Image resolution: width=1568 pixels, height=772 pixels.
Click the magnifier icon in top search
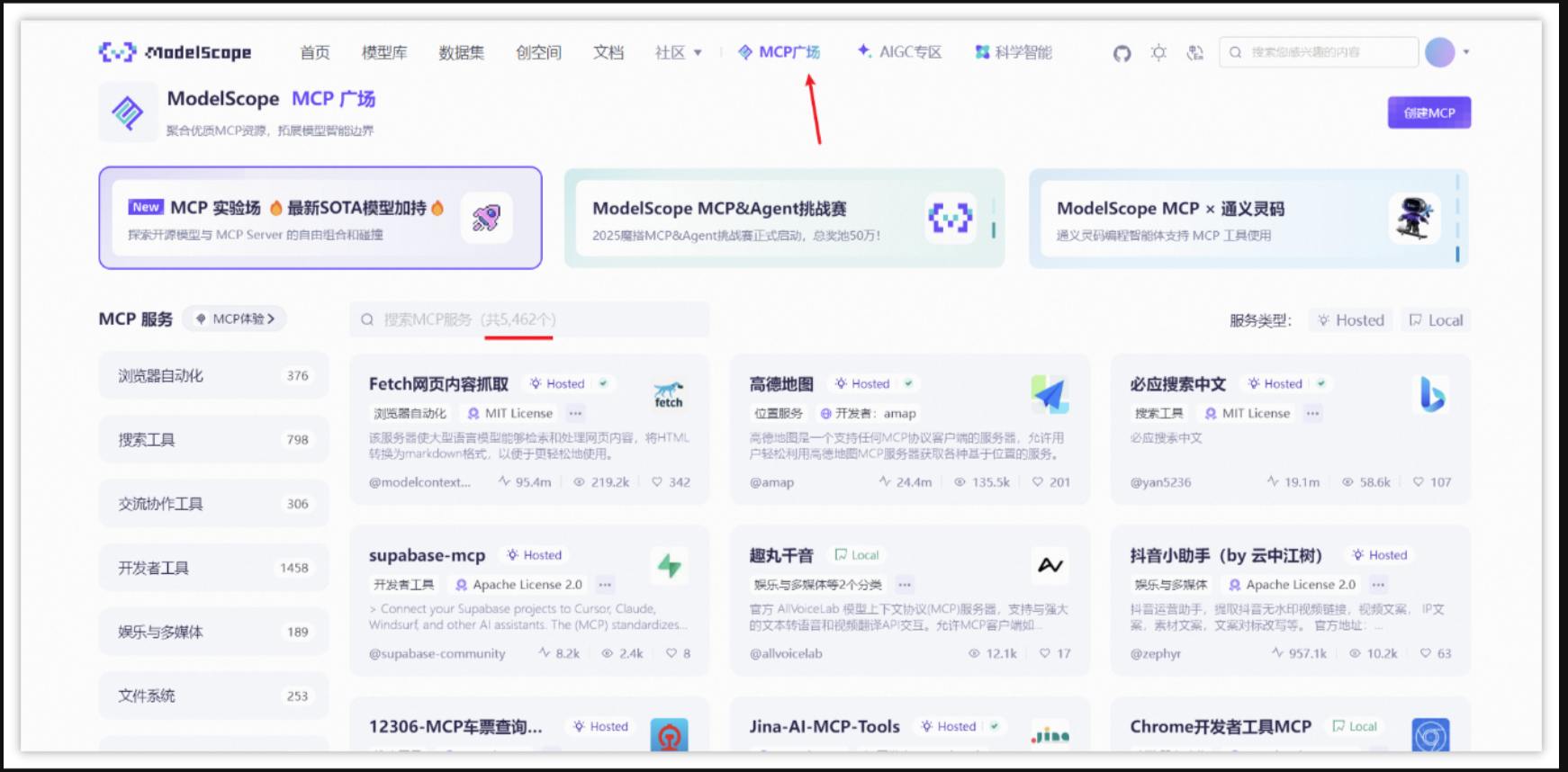[1236, 52]
